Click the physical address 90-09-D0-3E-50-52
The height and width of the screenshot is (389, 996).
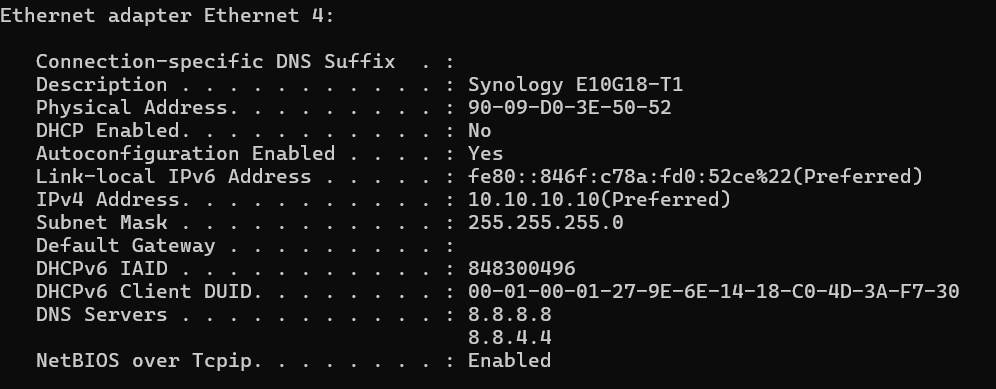click(570, 107)
